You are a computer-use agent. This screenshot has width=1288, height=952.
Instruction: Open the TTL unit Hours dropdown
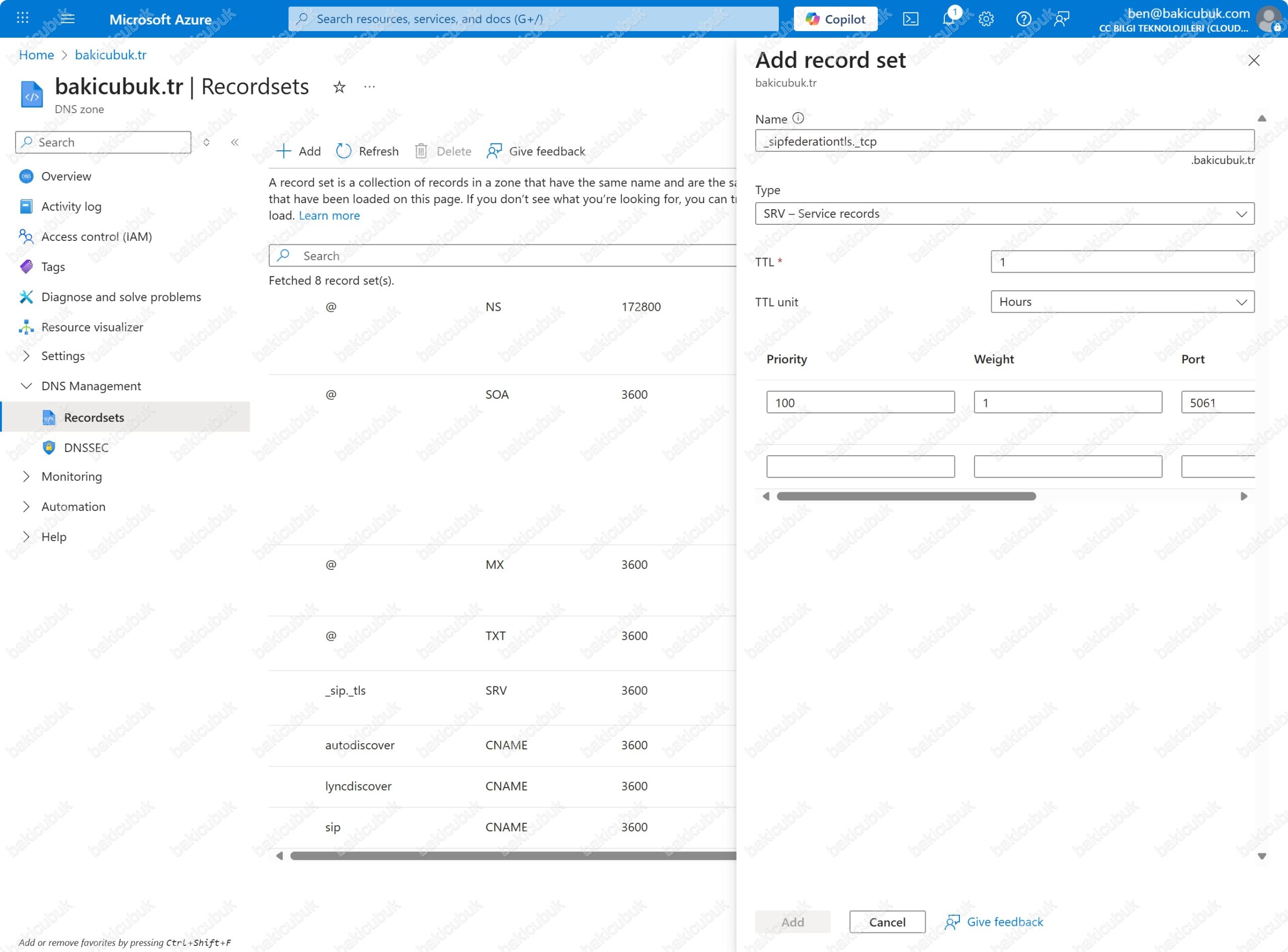point(1121,302)
